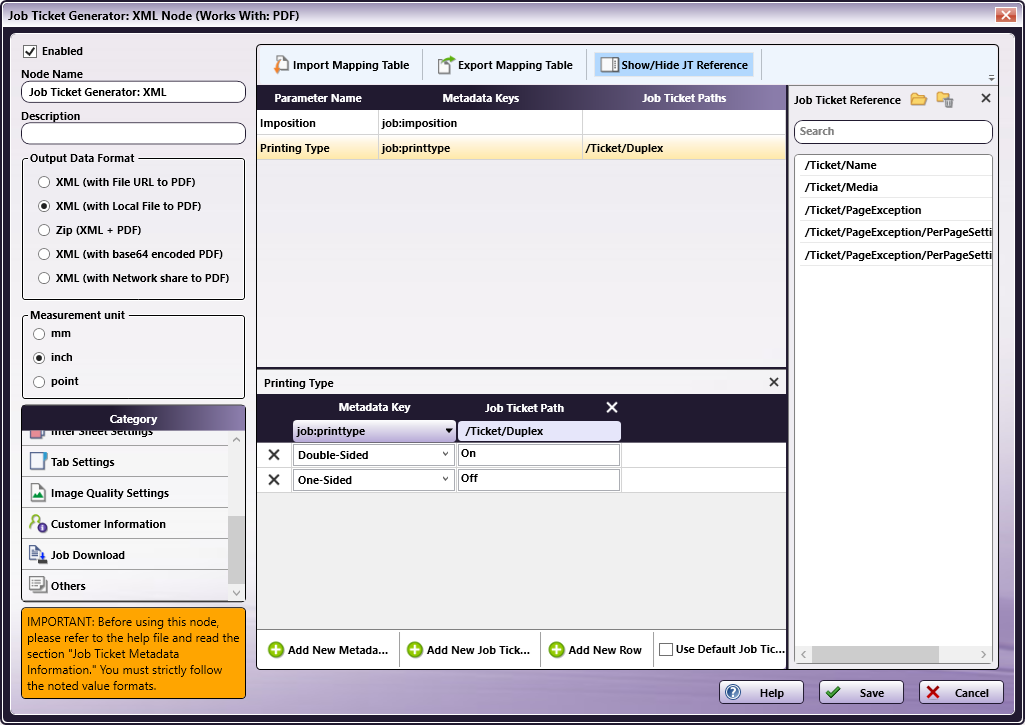
Task: Select XML (with Network share to PDF)
Action: [x=44, y=278]
